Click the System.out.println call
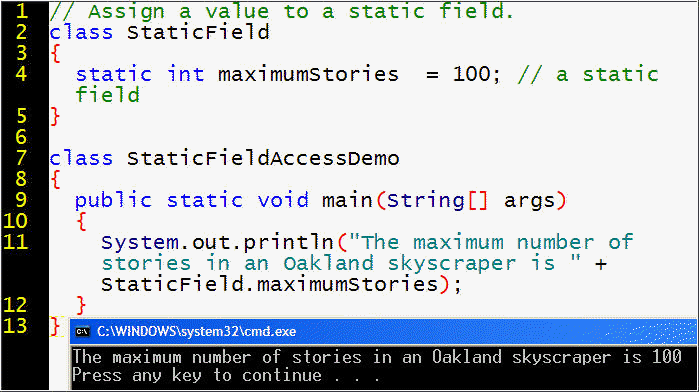Viewport: 699px width, 392px height. (x=218, y=242)
